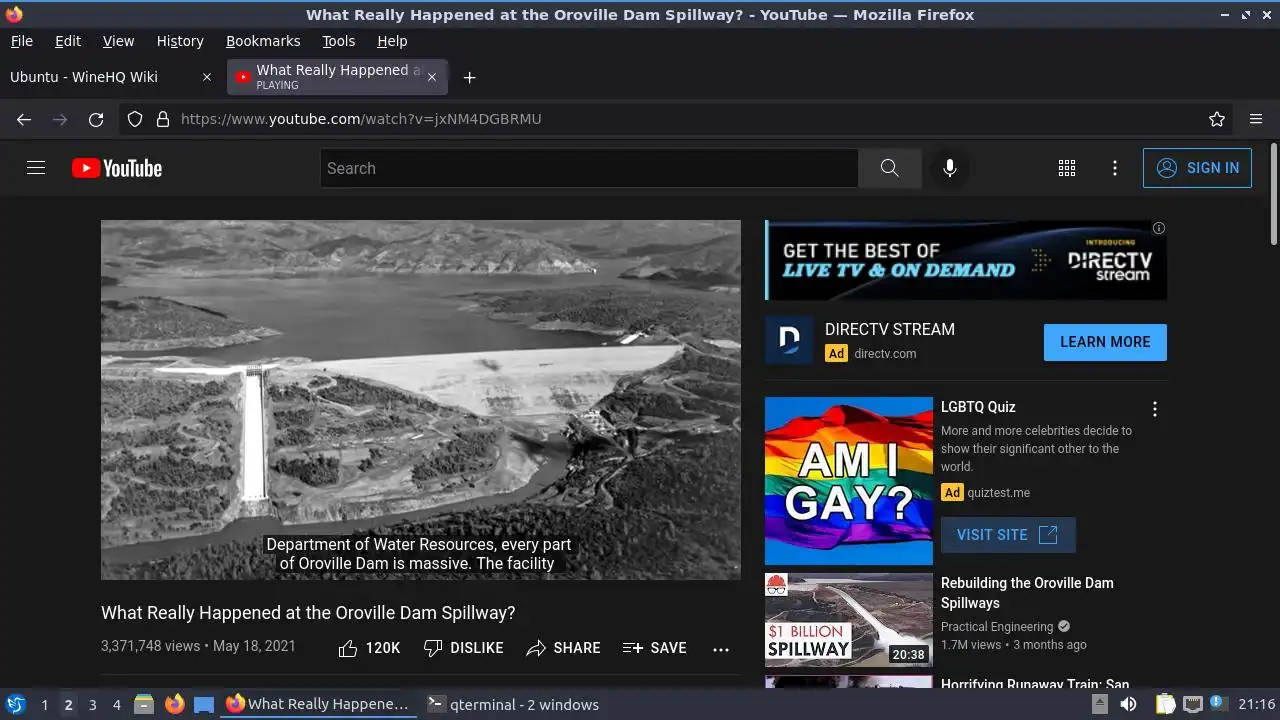
Task: Open the View menu
Action: (118, 41)
